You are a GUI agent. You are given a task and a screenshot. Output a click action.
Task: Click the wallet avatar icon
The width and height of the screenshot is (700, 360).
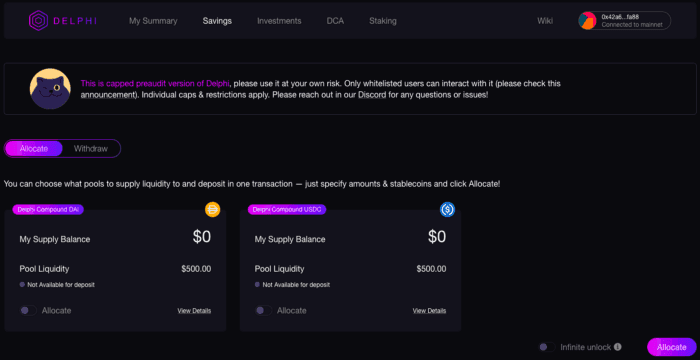coord(588,21)
